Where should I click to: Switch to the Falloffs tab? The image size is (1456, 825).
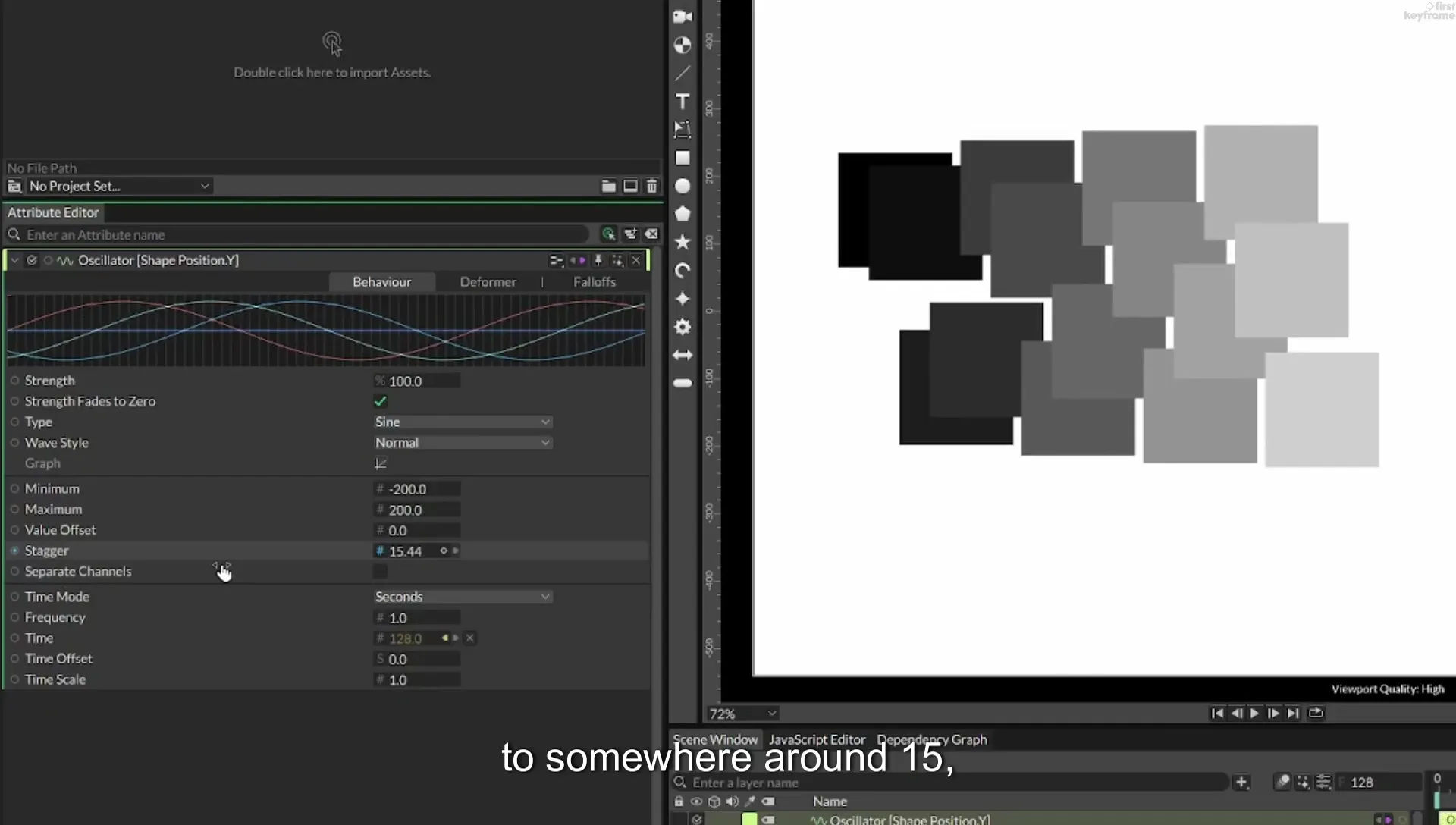point(595,281)
